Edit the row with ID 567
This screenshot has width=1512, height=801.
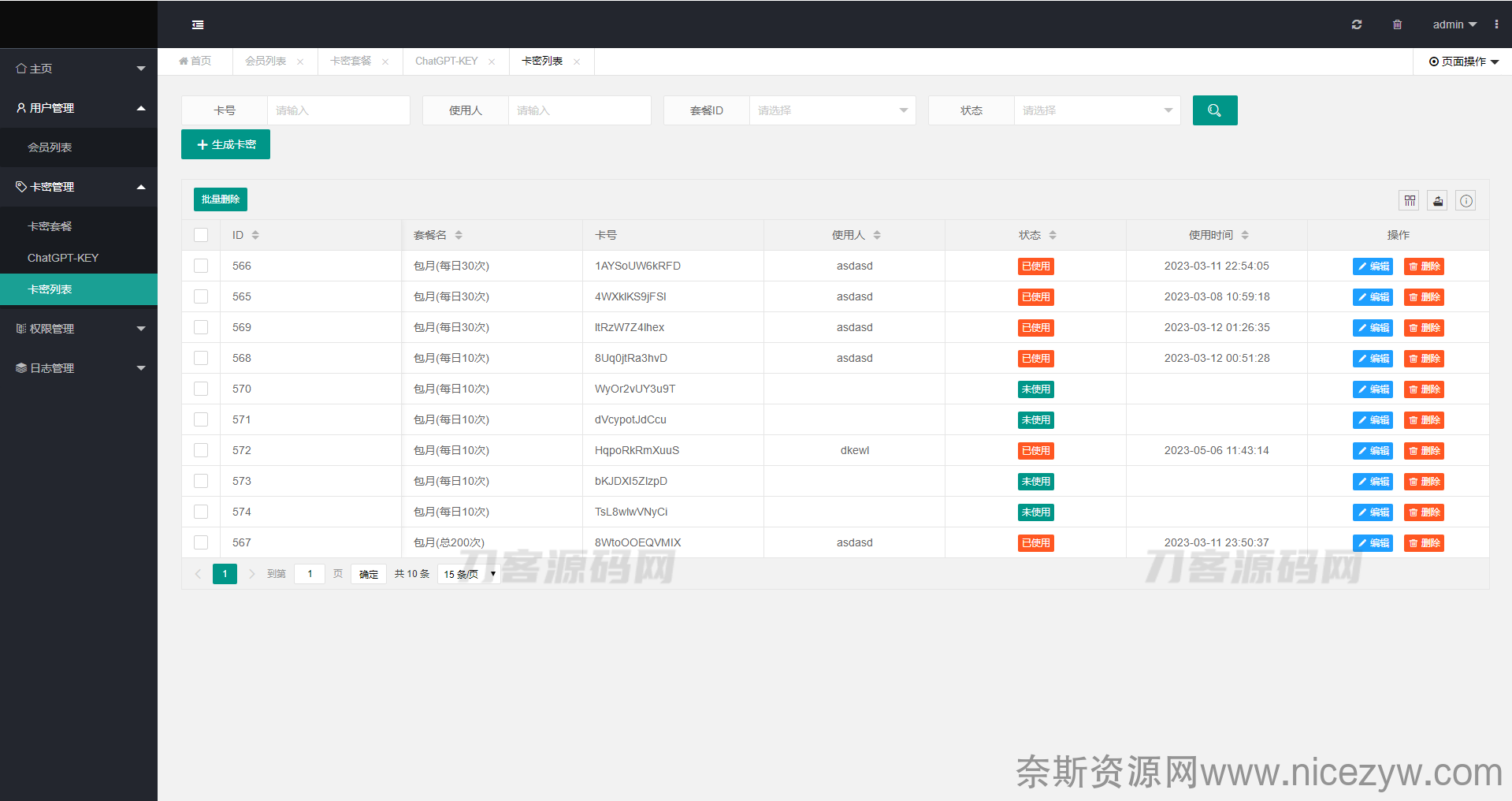pos(1373,543)
